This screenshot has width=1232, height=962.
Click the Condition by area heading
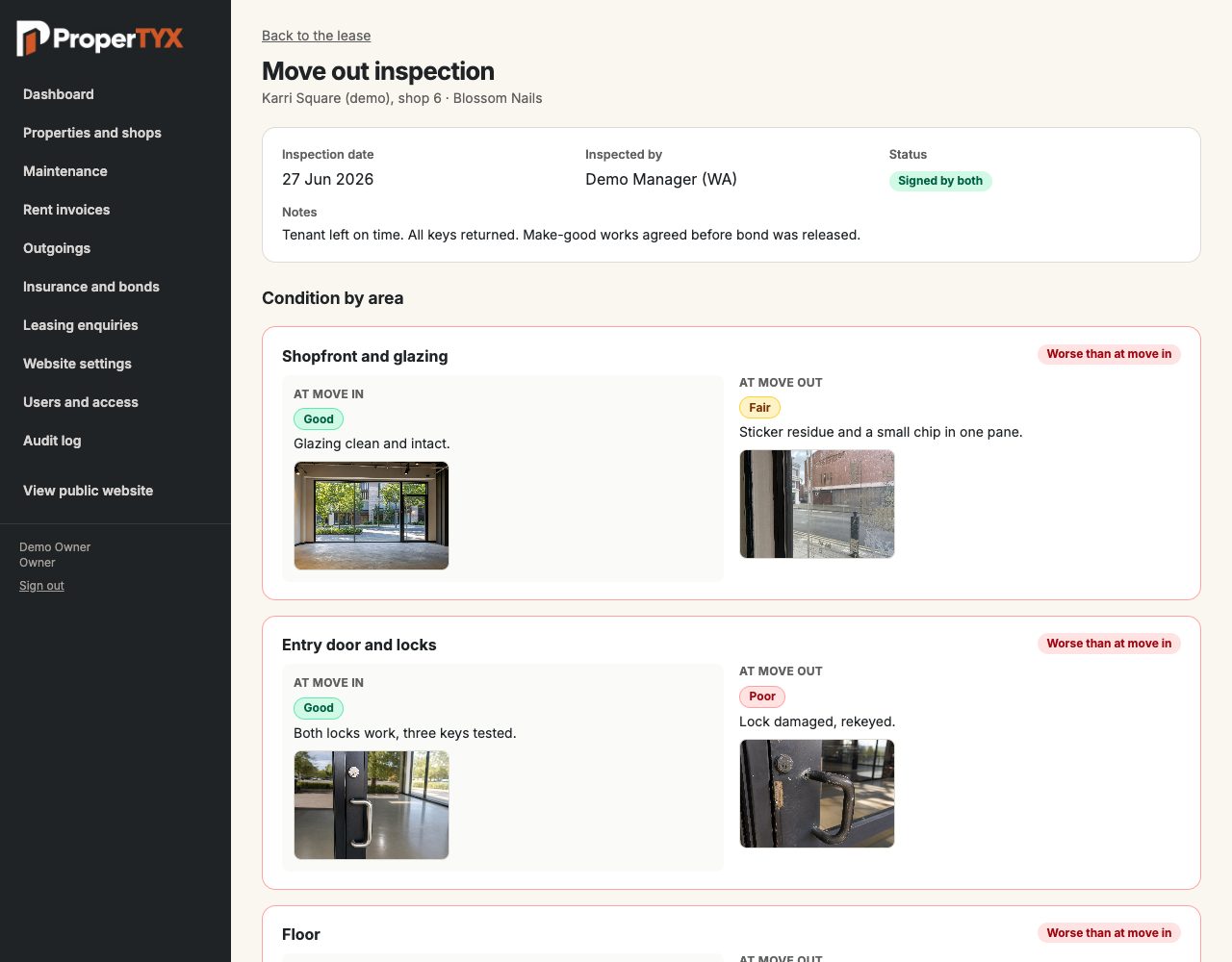pyautogui.click(x=333, y=298)
